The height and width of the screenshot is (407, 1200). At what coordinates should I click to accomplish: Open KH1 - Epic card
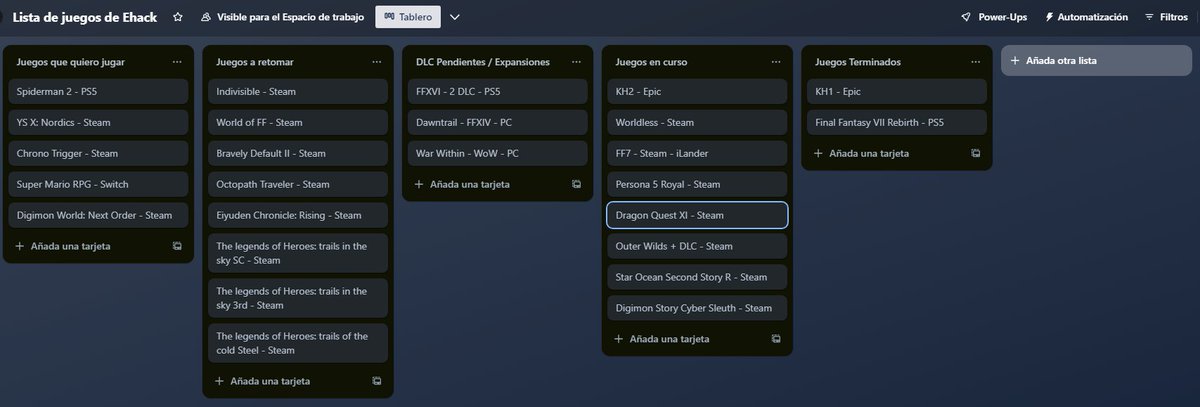[897, 92]
